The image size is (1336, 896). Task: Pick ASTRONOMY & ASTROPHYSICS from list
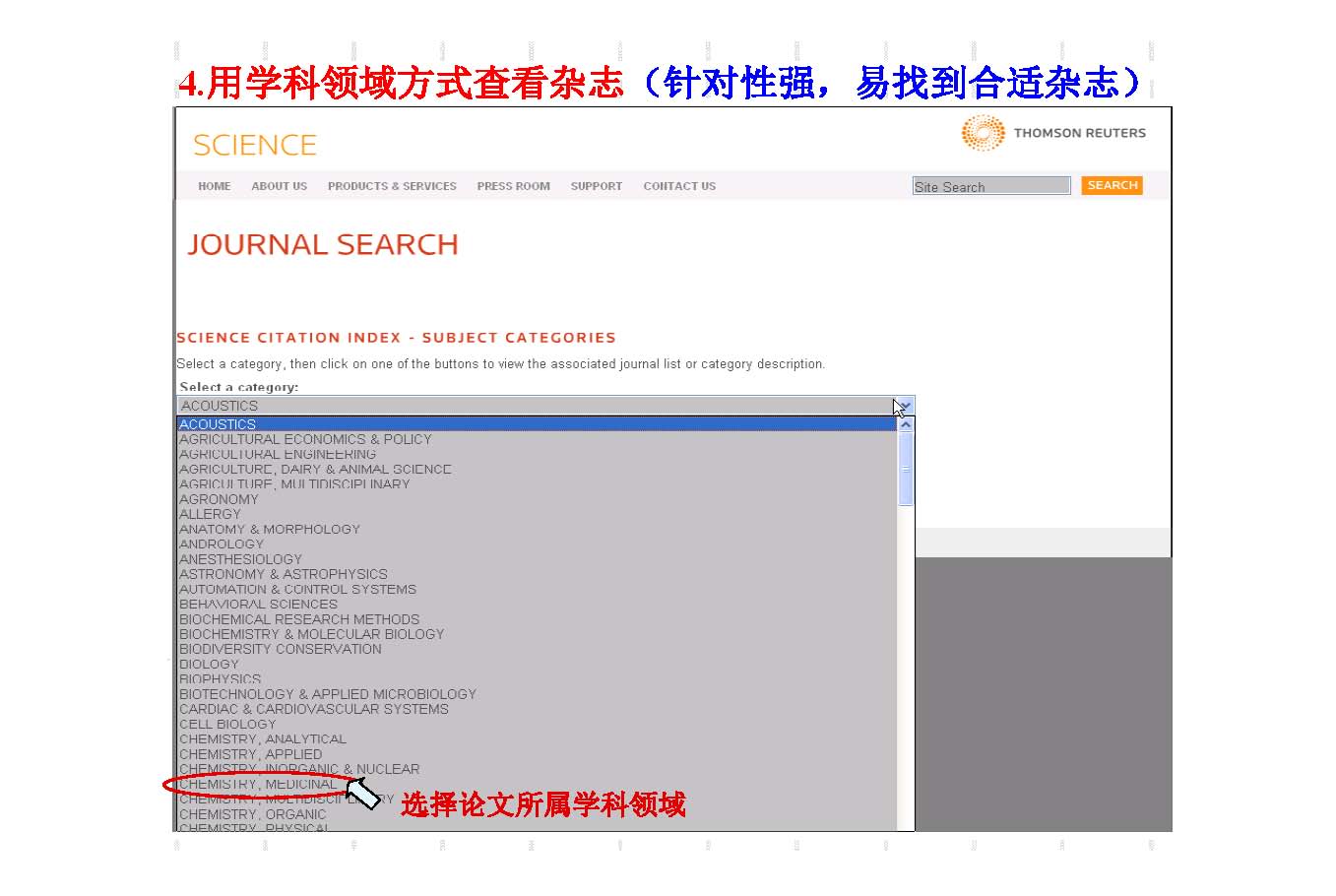(x=283, y=574)
